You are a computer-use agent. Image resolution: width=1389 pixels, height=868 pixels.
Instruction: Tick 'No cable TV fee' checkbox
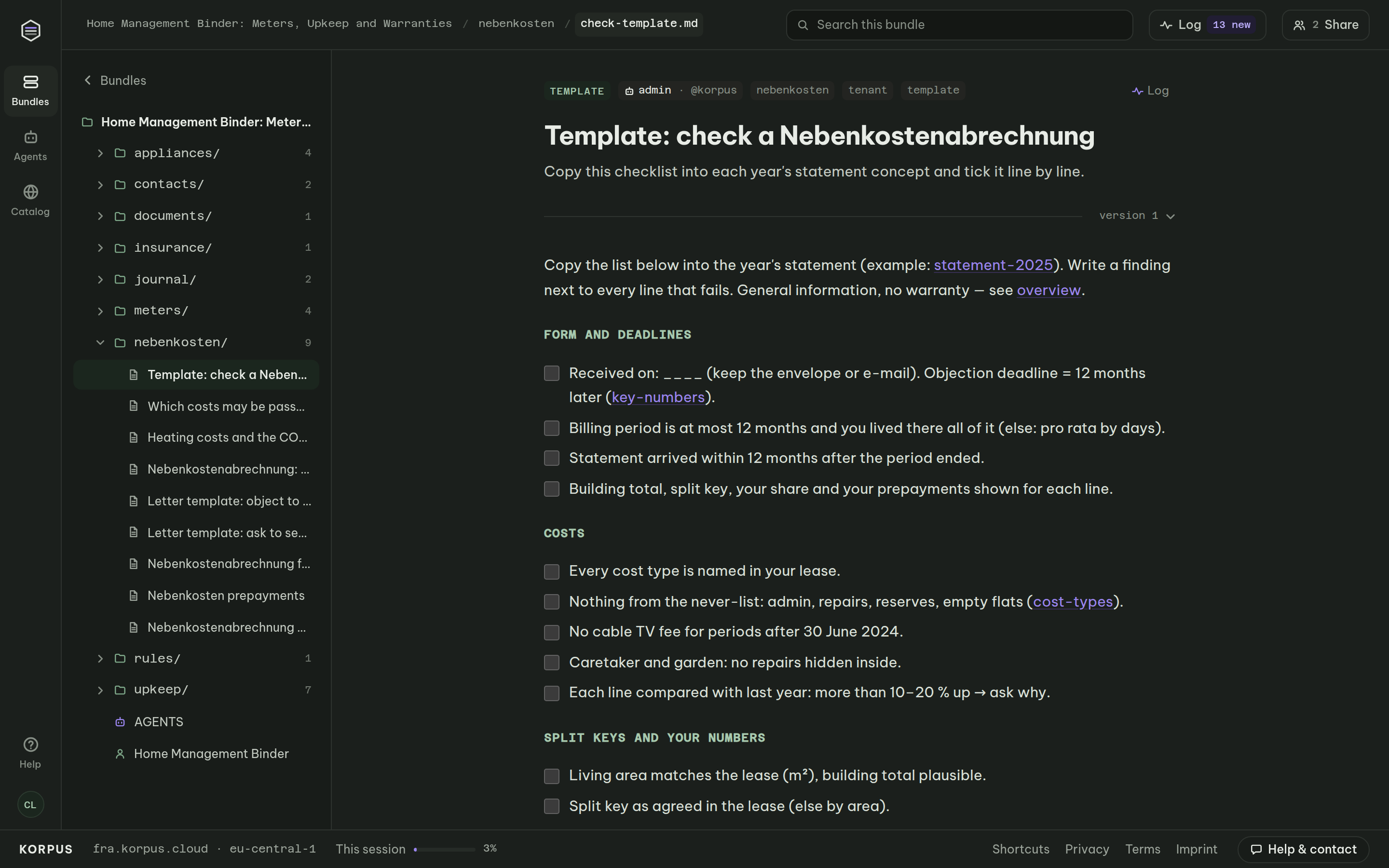[552, 632]
